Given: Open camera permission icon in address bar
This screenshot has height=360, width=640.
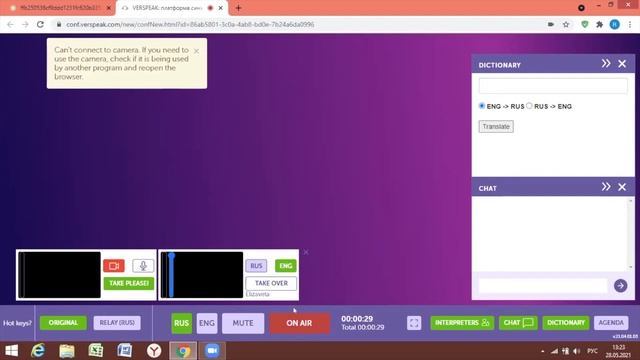Looking at the screenshot, I should pyautogui.click(x=551, y=24).
